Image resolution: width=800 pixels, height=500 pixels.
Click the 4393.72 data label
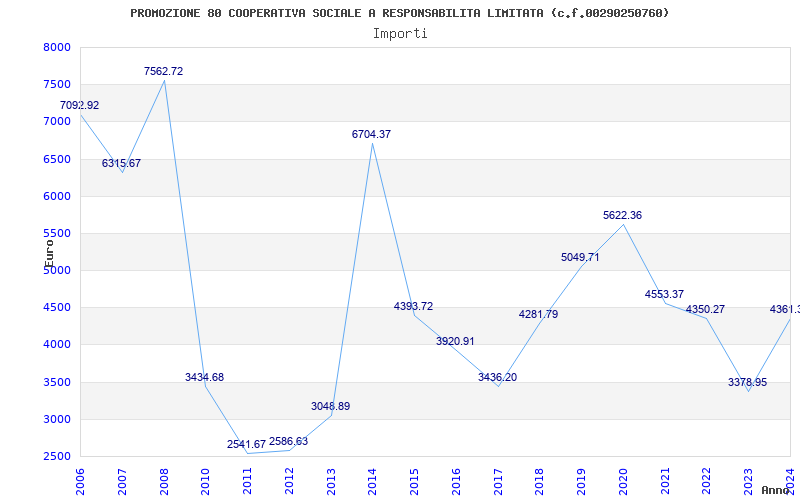click(413, 306)
